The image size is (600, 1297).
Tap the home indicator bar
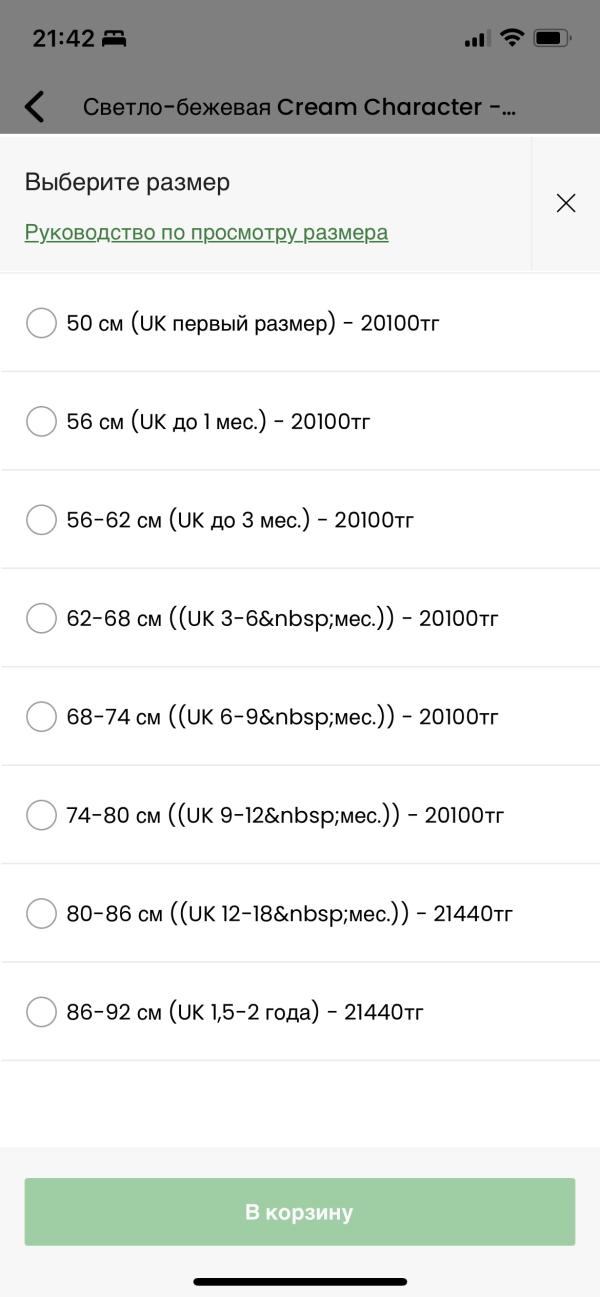click(300, 1281)
